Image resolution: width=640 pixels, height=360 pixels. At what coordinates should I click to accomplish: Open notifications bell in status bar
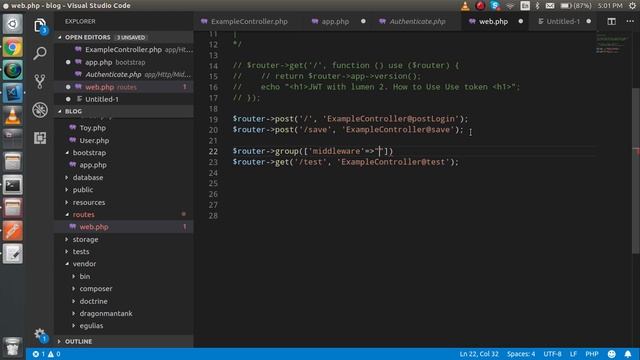click(x=628, y=354)
